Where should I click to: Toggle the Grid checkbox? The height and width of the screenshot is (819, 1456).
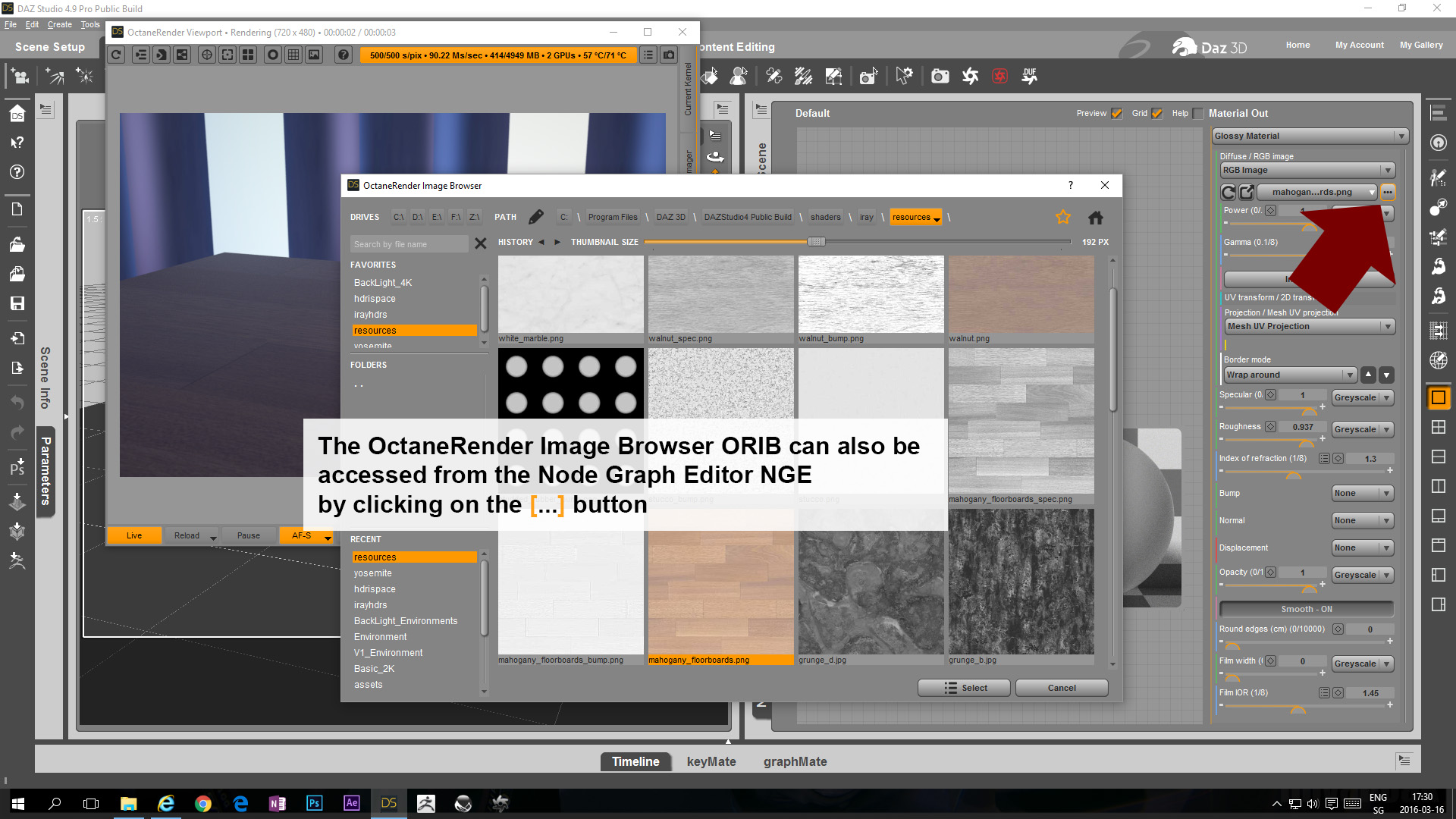pos(1156,114)
